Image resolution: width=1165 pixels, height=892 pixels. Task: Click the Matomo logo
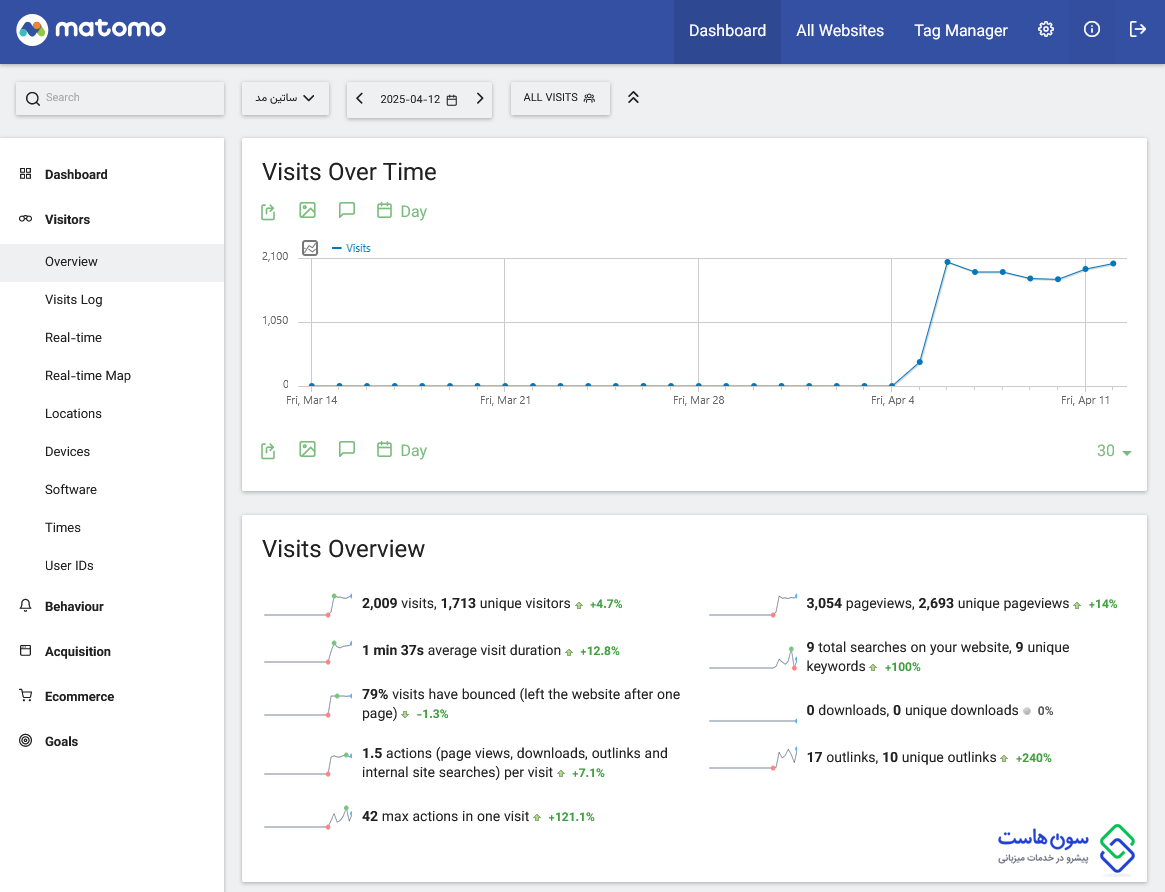point(91,30)
